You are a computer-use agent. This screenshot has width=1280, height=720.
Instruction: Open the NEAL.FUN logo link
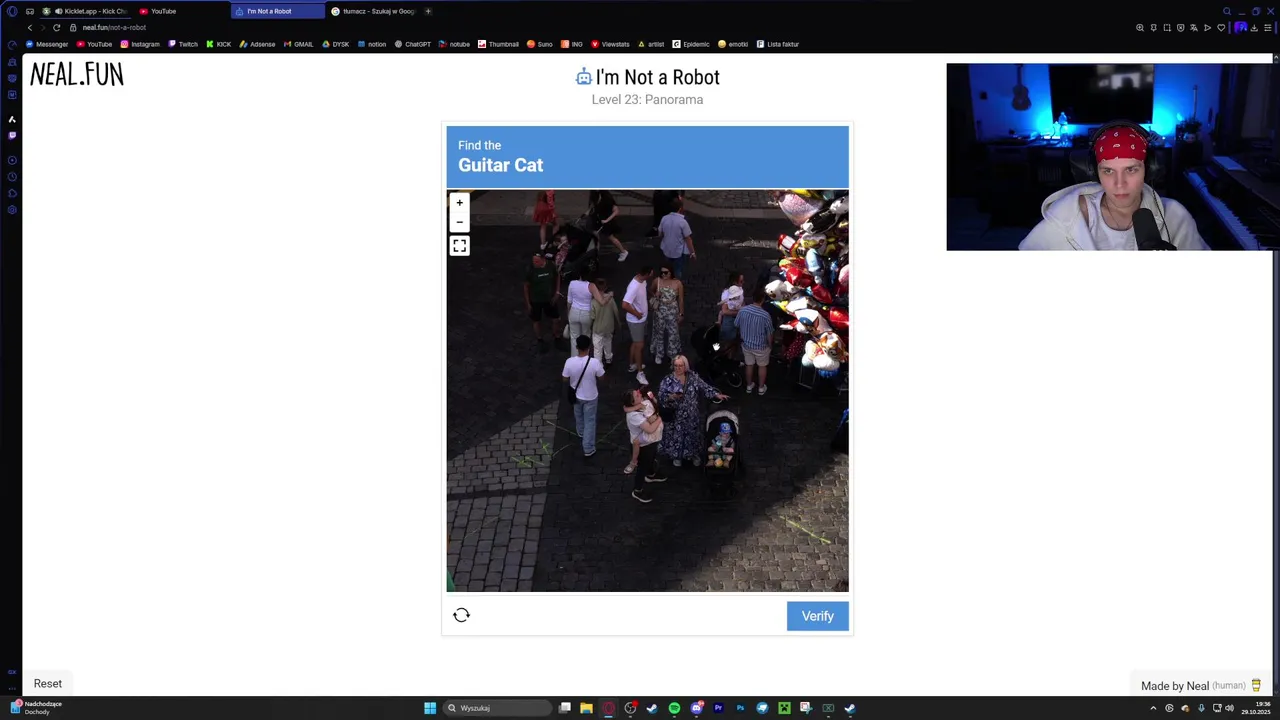point(77,75)
